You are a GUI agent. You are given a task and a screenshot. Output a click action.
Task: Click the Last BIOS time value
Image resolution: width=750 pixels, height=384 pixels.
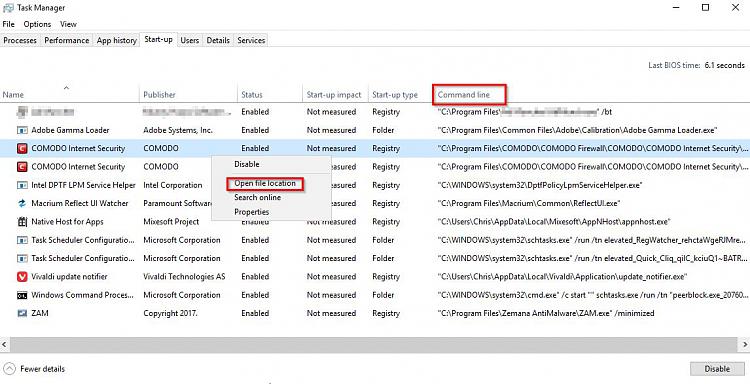[x=725, y=65]
